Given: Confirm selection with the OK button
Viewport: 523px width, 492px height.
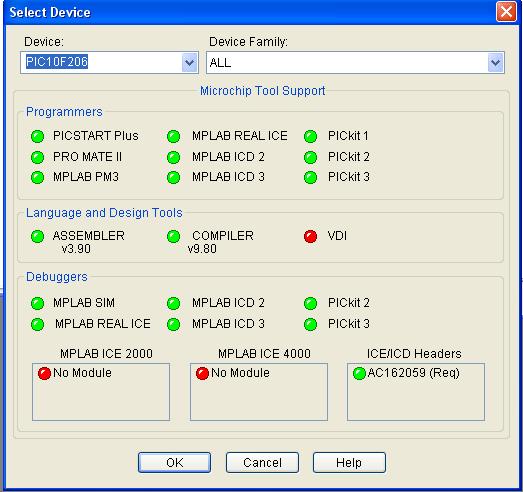Looking at the screenshot, I should [174, 462].
